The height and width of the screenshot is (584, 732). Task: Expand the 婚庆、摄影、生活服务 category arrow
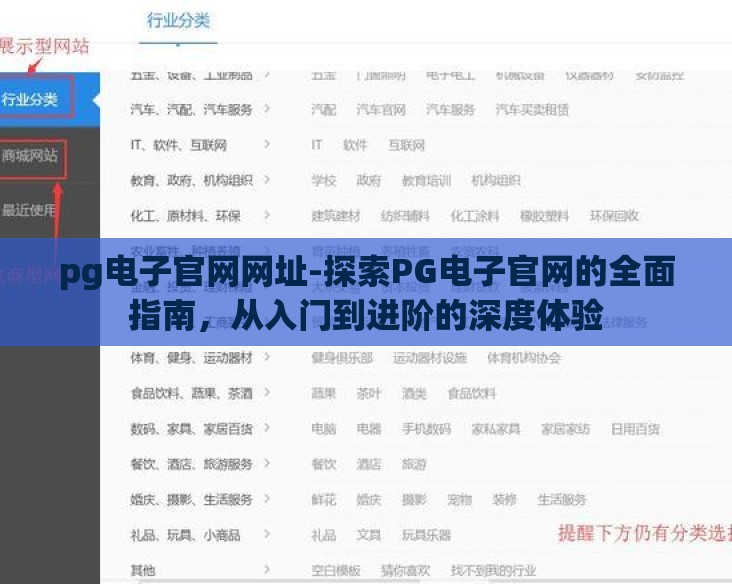pos(267,499)
